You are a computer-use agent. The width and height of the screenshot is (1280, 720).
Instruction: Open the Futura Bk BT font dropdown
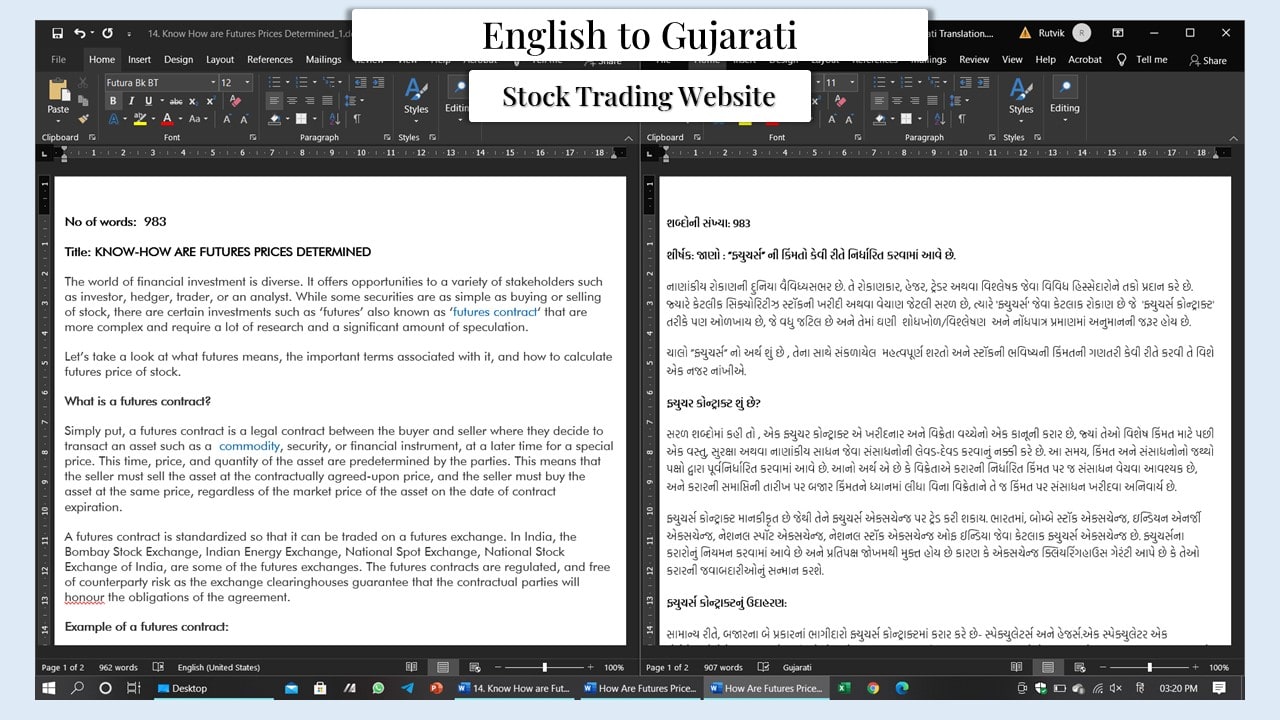point(213,81)
